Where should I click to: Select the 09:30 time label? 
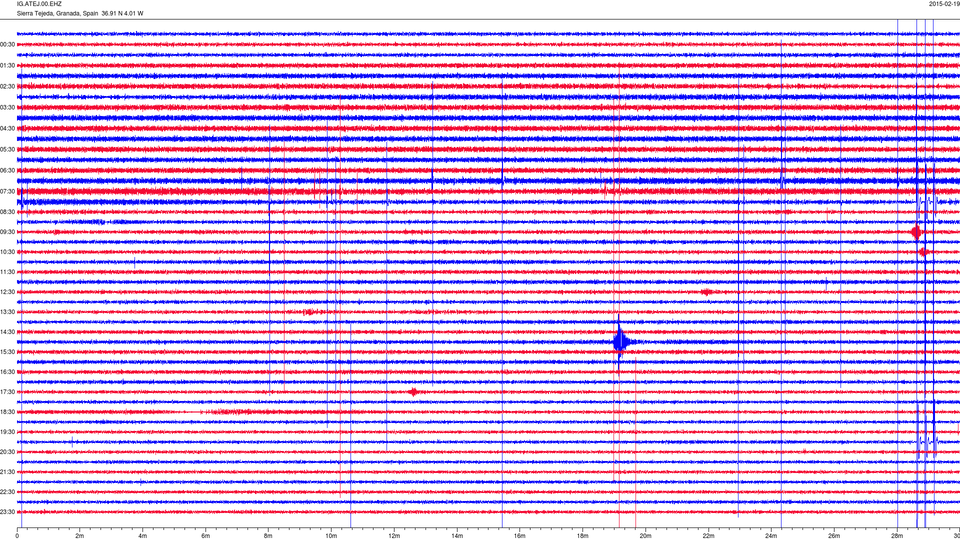click(7, 232)
